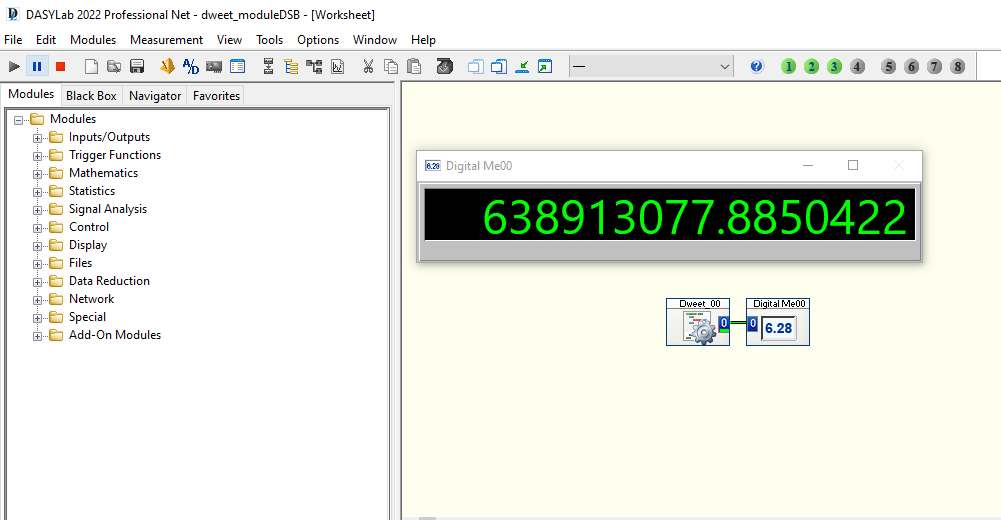The width and height of the screenshot is (1001, 520).
Task: Expand the Files folder
Action: (37, 264)
